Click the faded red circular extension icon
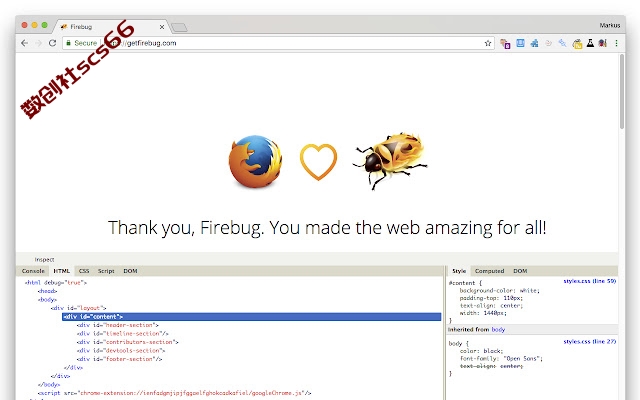This screenshot has height=400, width=640. (x=548, y=43)
